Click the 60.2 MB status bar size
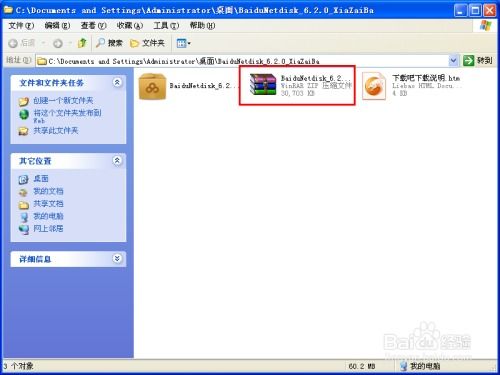 click(362, 366)
